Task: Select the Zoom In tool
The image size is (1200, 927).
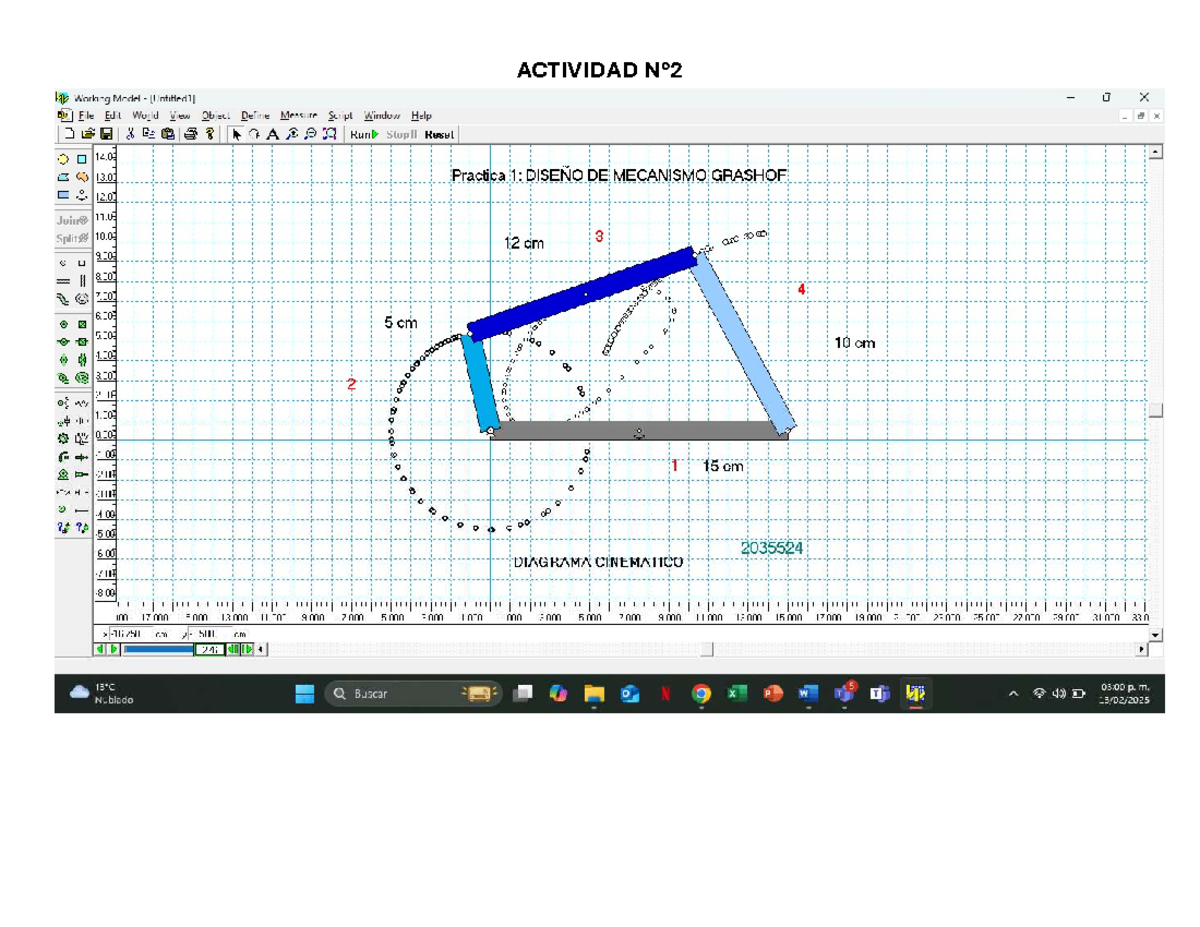Action: click(291, 134)
